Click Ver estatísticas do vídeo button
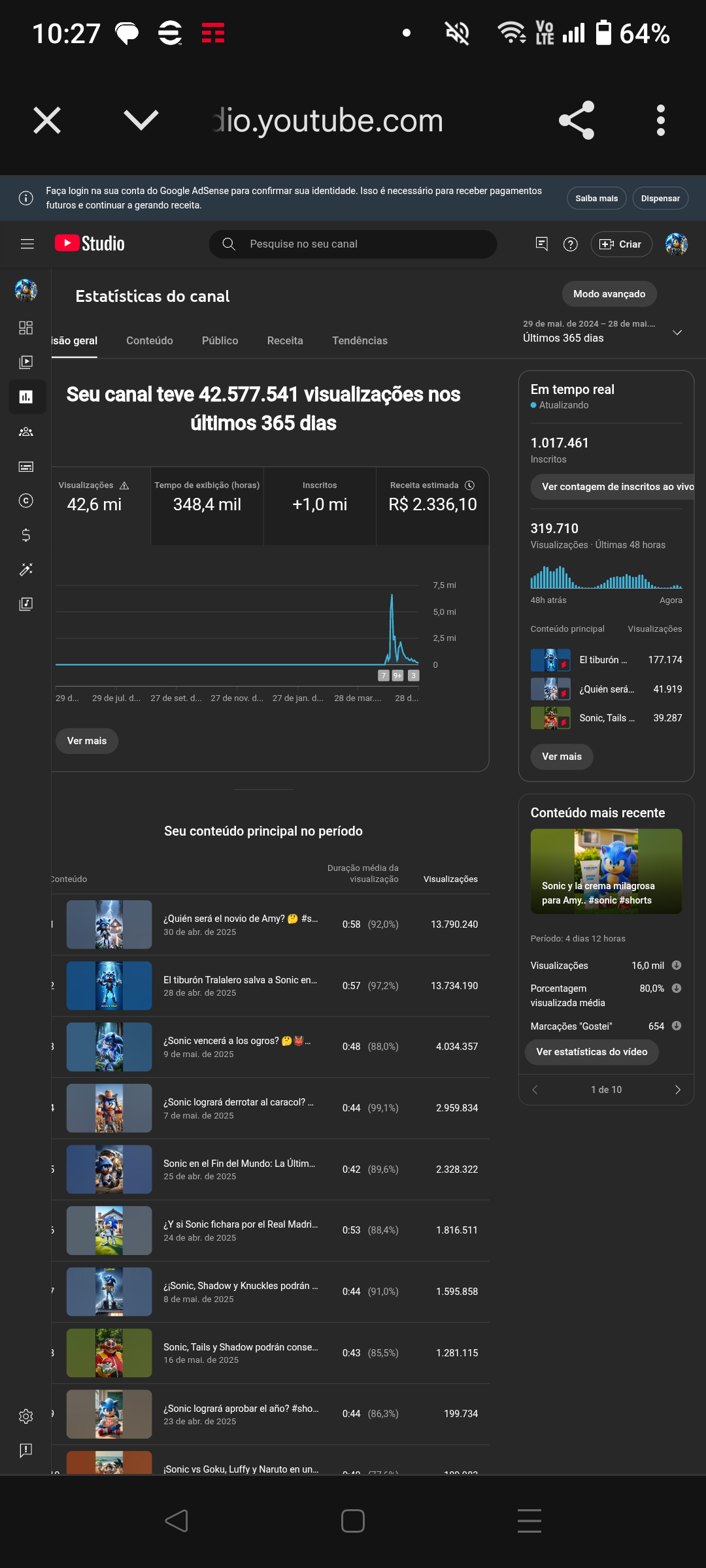The width and height of the screenshot is (706, 1568). (x=592, y=1052)
